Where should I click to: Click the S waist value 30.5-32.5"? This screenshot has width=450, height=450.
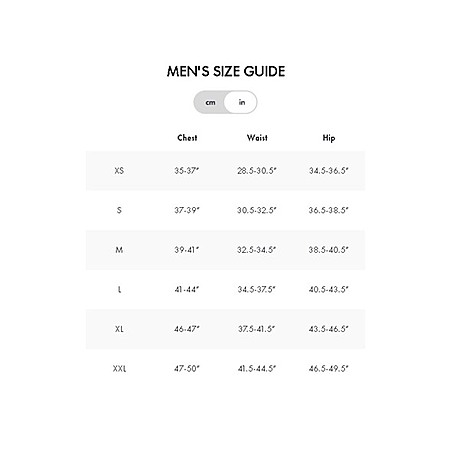(257, 210)
